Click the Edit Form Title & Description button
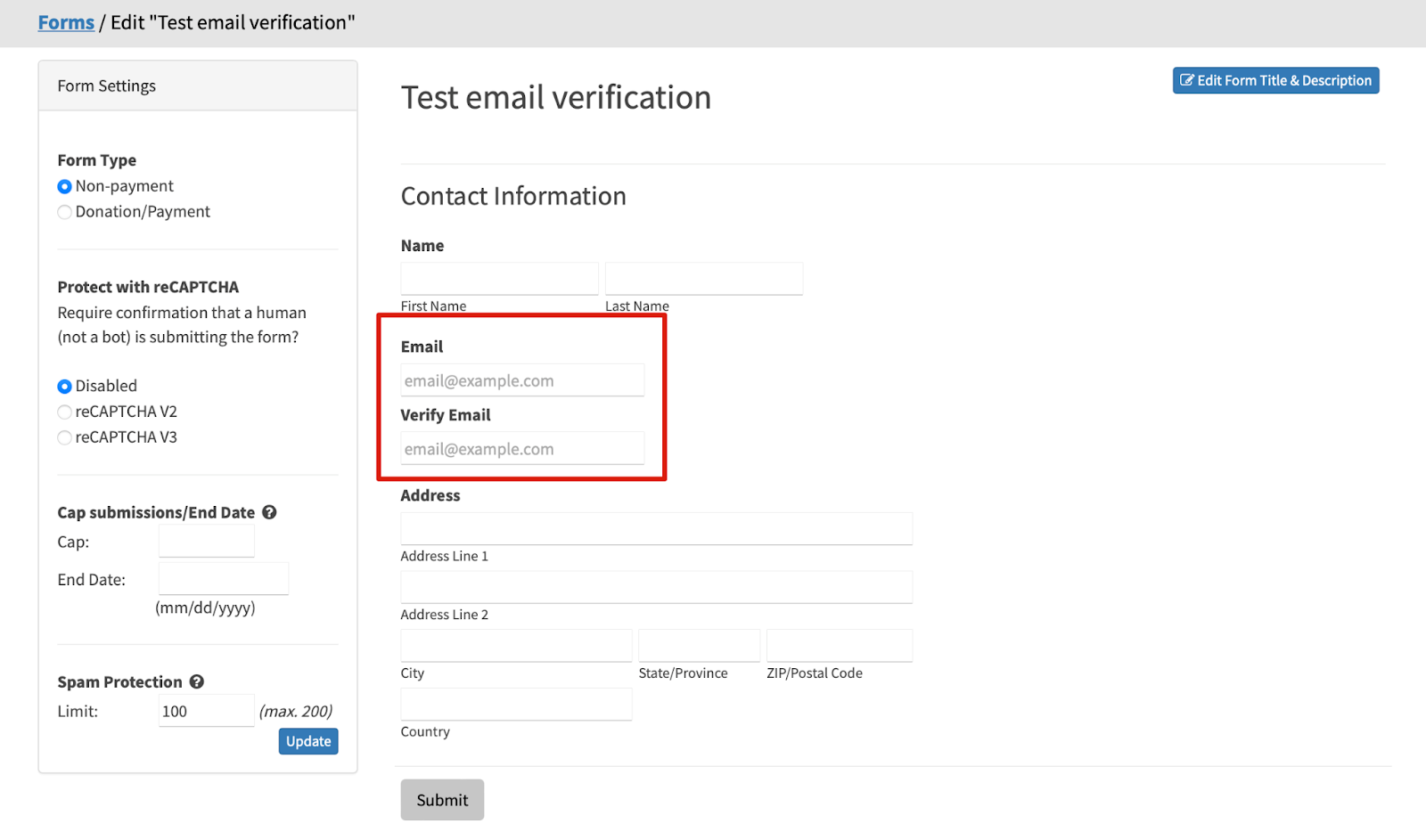The image size is (1426, 840). (1275, 80)
